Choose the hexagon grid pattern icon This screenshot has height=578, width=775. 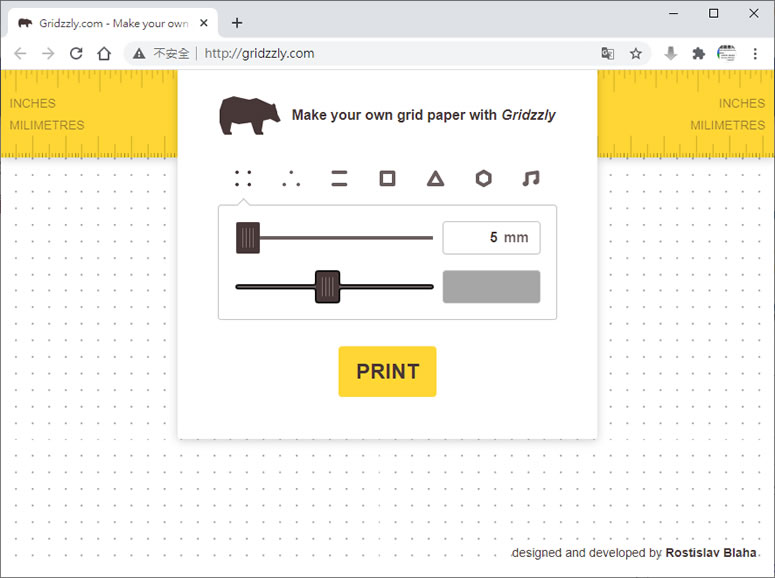click(x=483, y=179)
